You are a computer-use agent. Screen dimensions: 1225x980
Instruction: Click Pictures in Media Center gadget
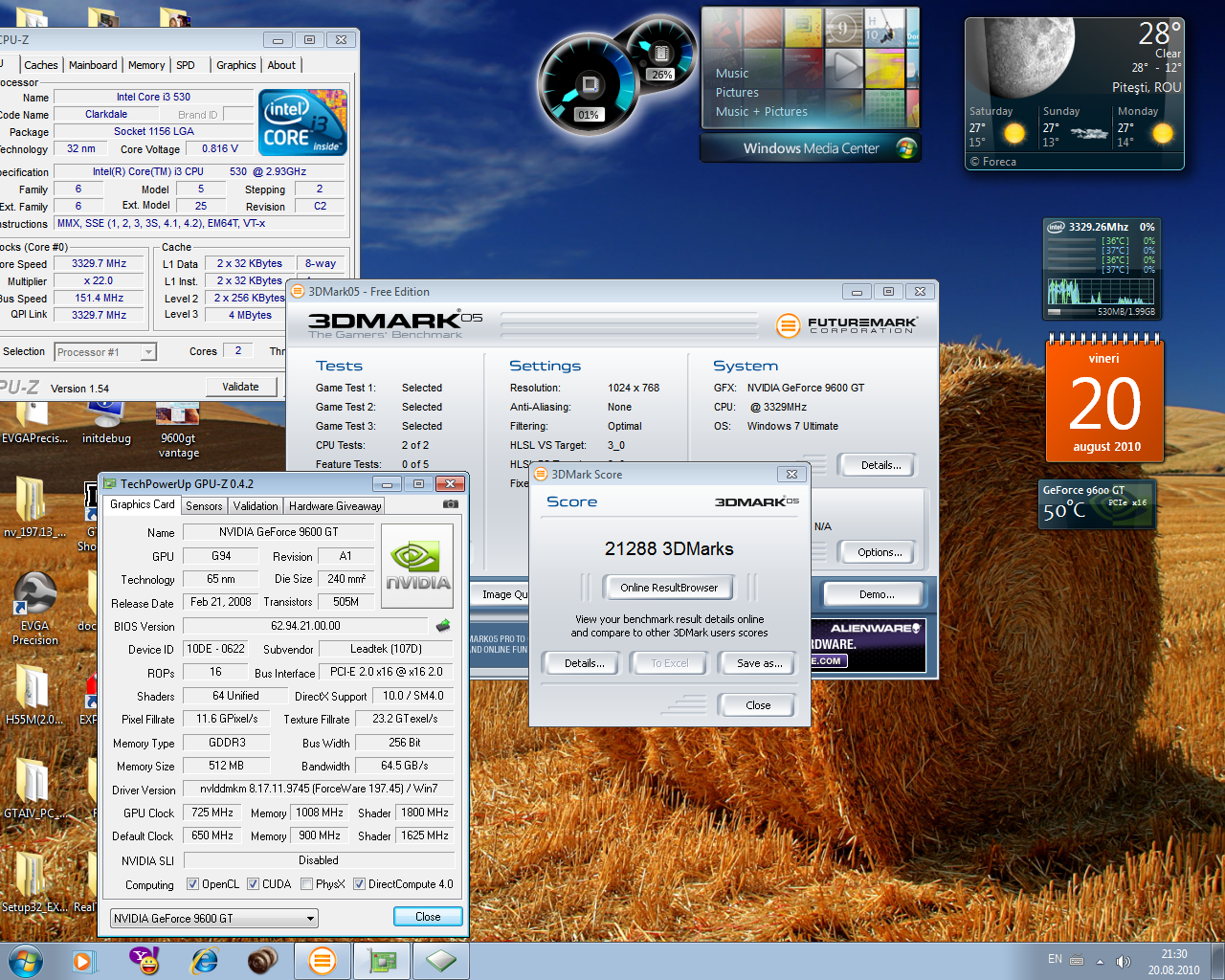pyautogui.click(x=737, y=93)
